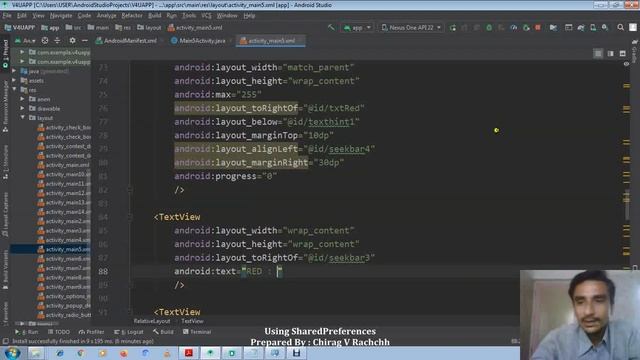Open the Nexus One API 22 device dropdown
This screenshot has height=360, width=640.
(x=411, y=27)
